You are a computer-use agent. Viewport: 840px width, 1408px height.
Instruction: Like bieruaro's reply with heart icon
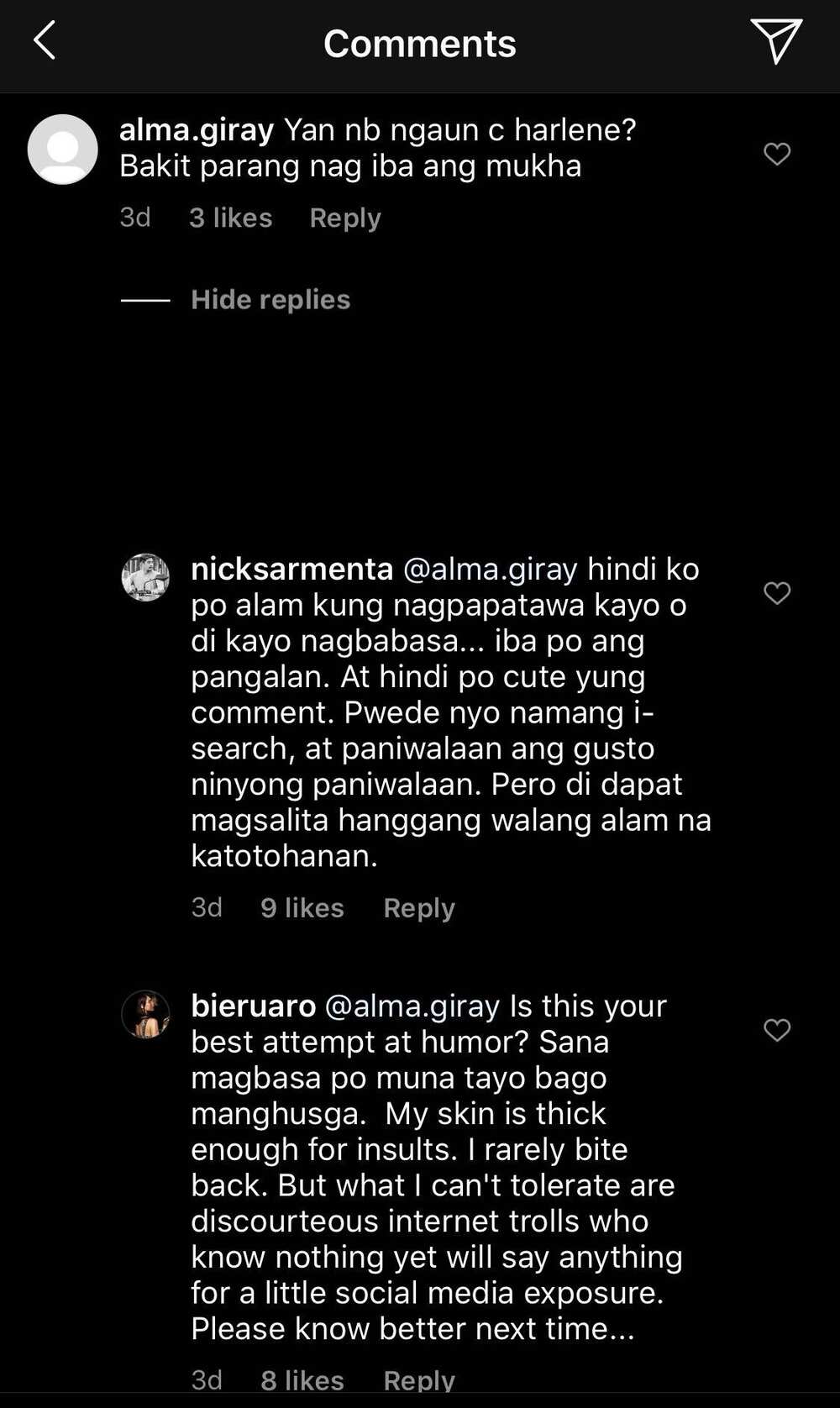point(777,1030)
